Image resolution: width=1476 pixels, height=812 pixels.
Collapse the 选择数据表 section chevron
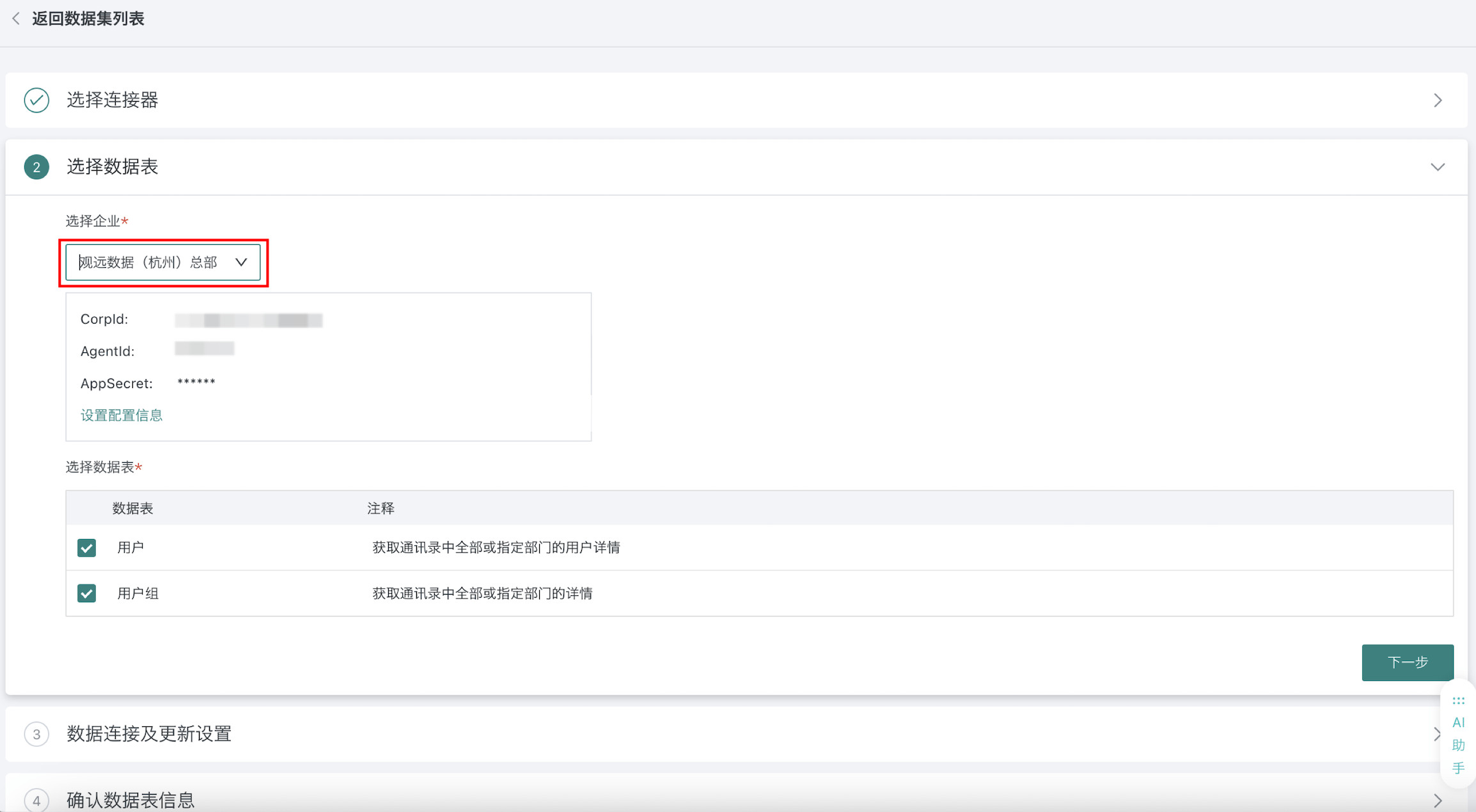[x=1438, y=167]
